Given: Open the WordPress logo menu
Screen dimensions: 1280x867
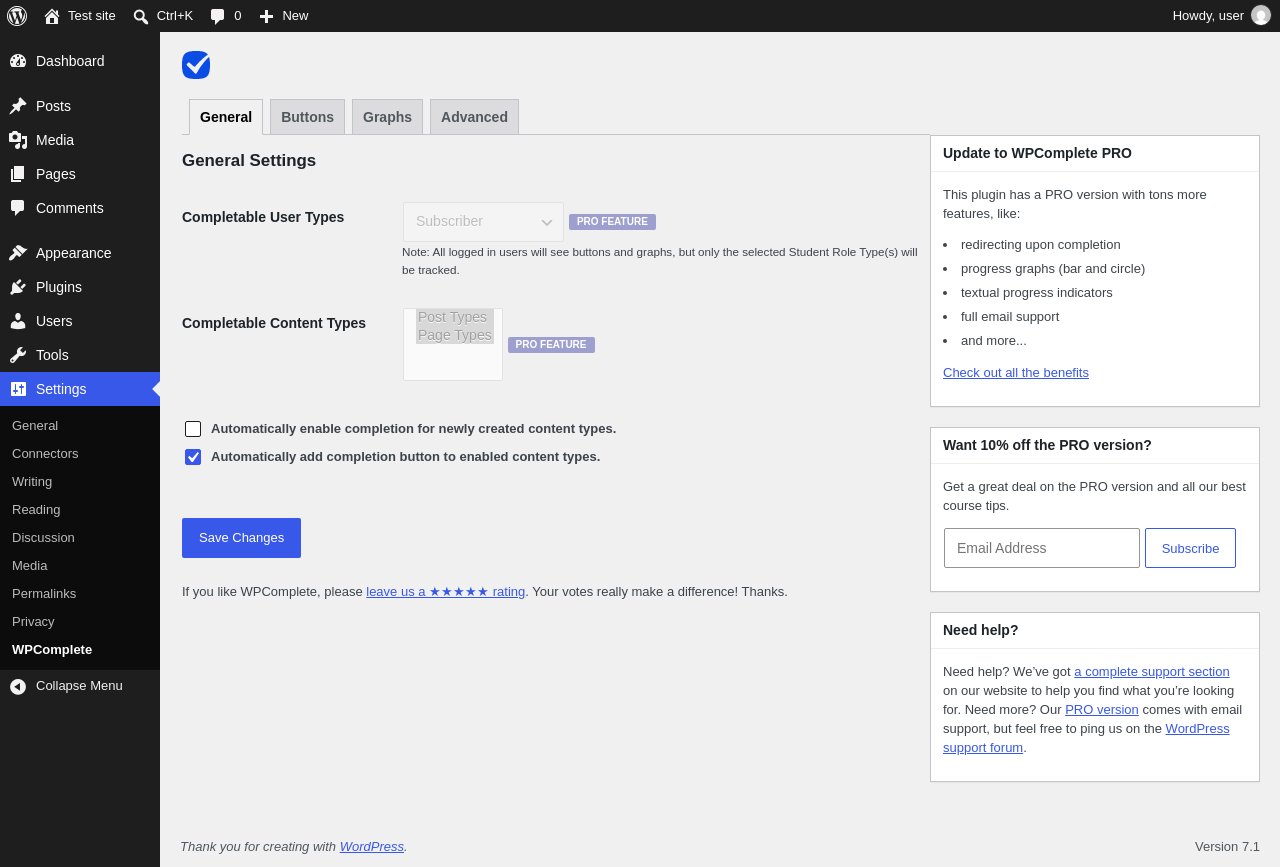Looking at the screenshot, I should coord(17,16).
